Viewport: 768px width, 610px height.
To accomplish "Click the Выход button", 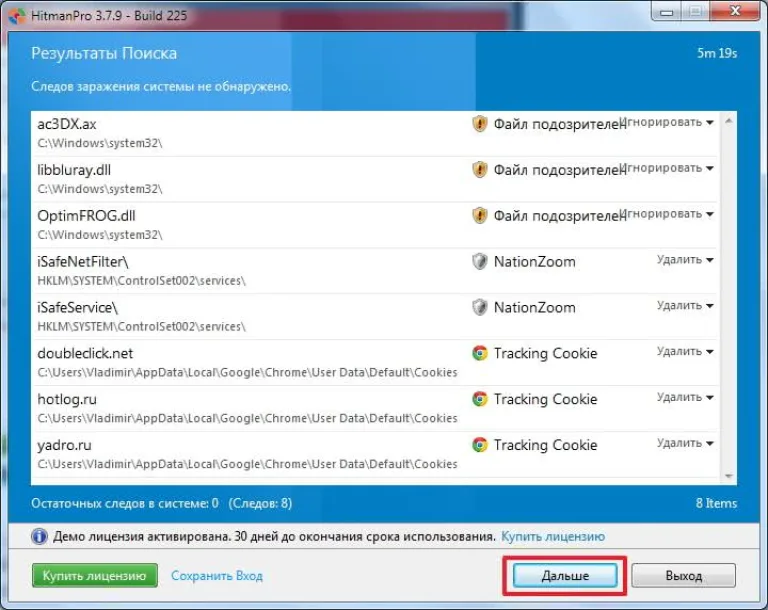I will pos(683,576).
